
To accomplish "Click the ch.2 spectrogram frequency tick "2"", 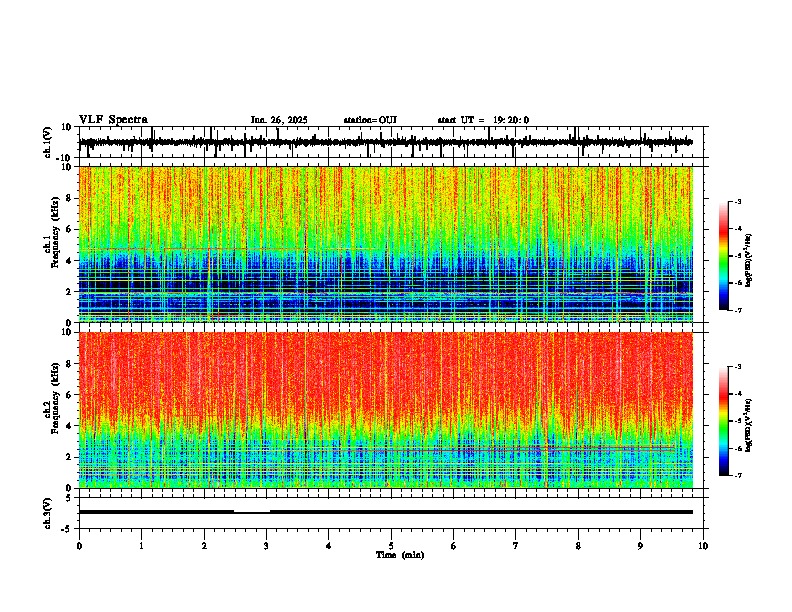I will coord(70,457).
